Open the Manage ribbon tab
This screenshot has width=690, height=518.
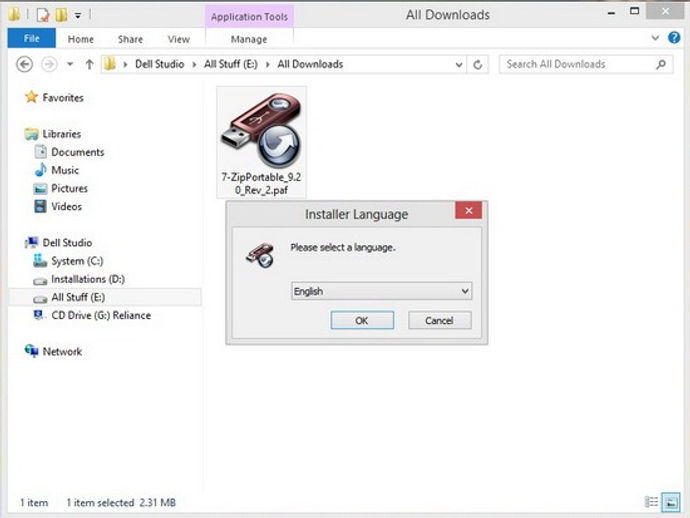(249, 39)
